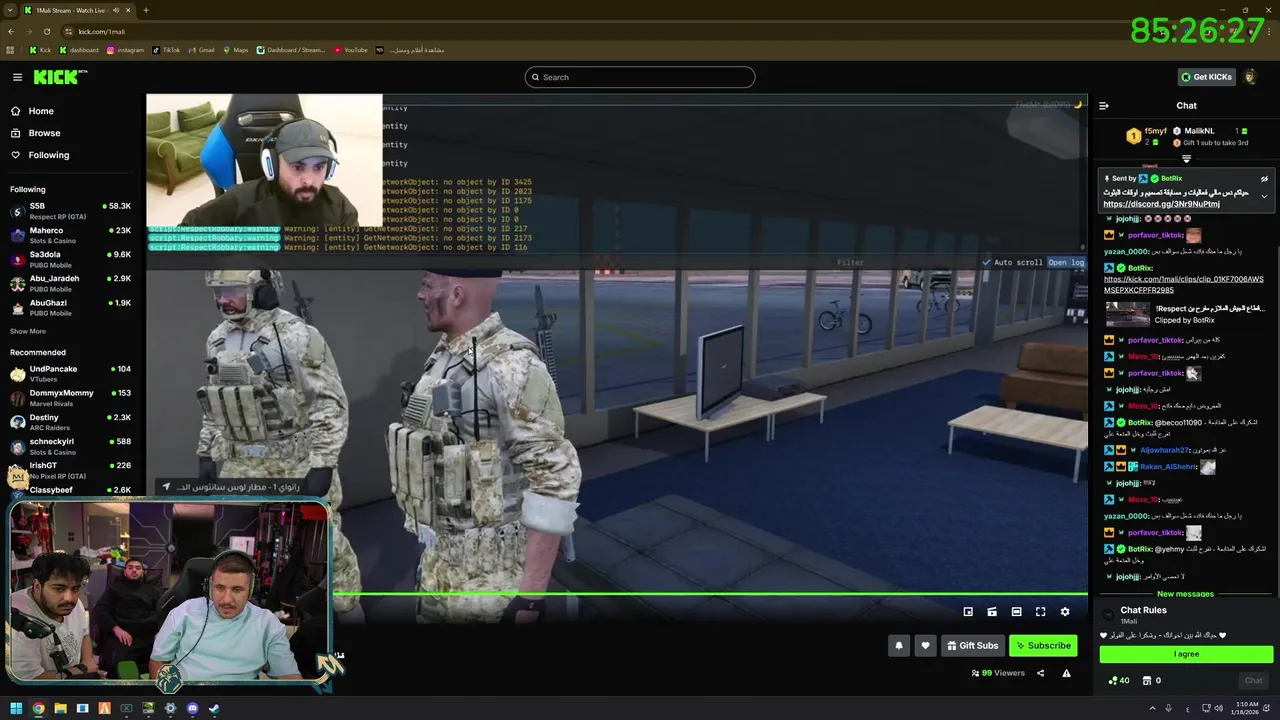Mute the 1Mali Stream browser tab
1280x720 pixels.
point(116,10)
